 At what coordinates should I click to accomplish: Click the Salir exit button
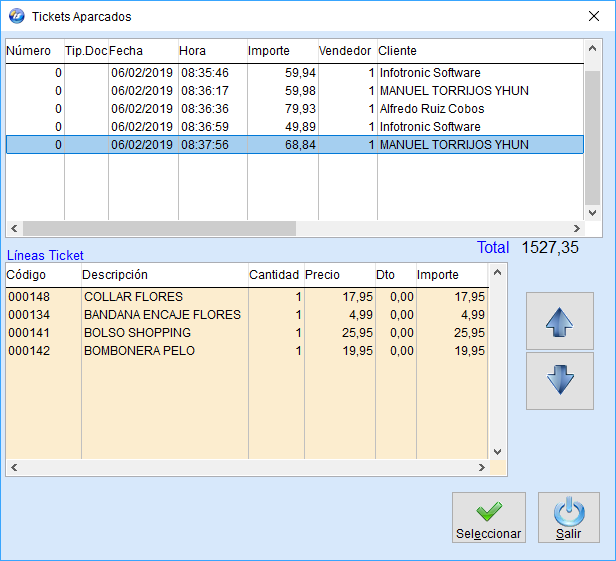(569, 517)
